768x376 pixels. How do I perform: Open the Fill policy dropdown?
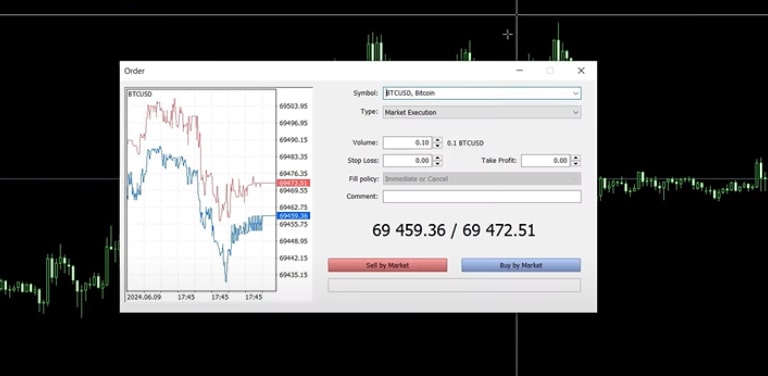(x=482, y=179)
